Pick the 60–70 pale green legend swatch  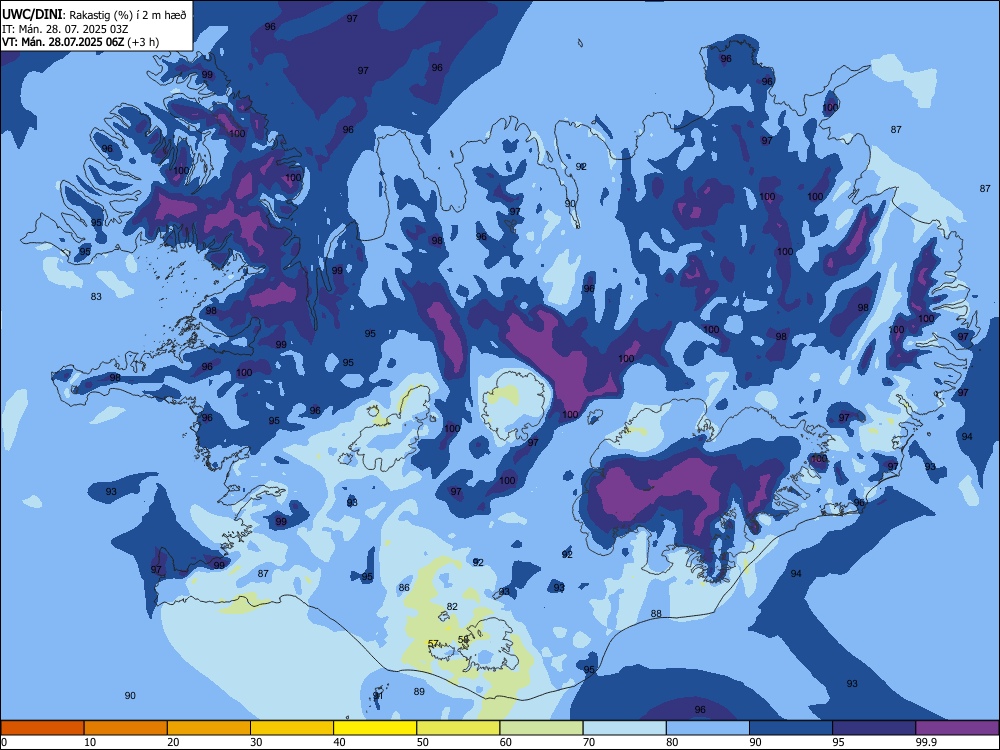tap(541, 728)
